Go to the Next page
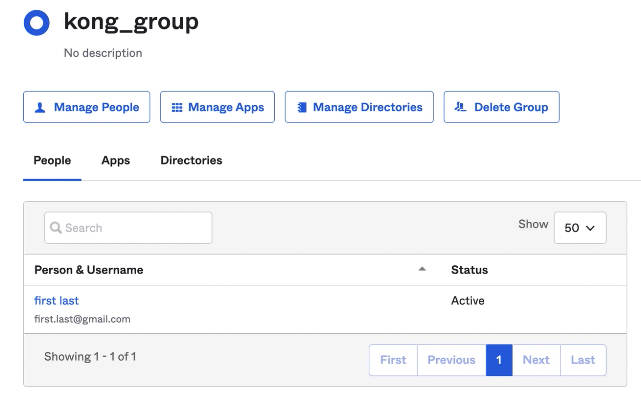 point(536,360)
